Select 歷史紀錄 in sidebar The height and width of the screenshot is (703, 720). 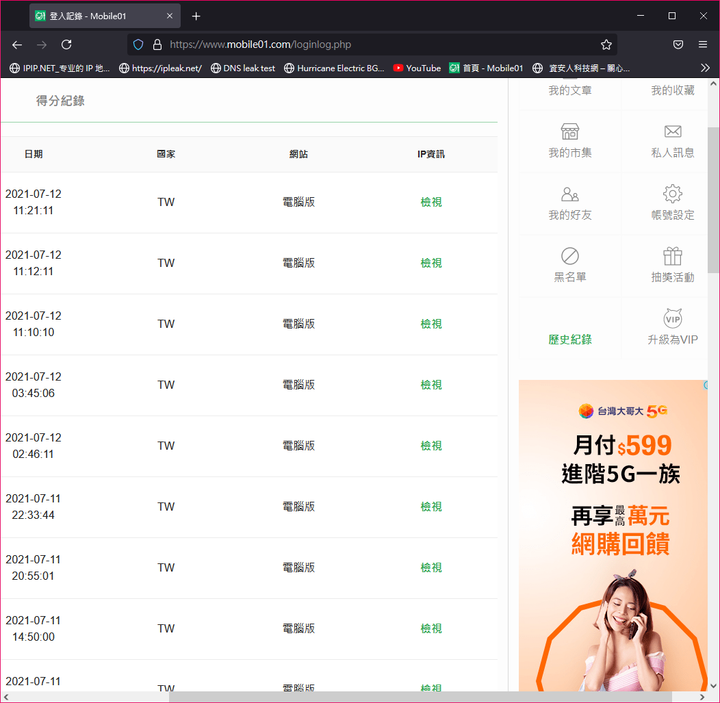click(x=570, y=339)
